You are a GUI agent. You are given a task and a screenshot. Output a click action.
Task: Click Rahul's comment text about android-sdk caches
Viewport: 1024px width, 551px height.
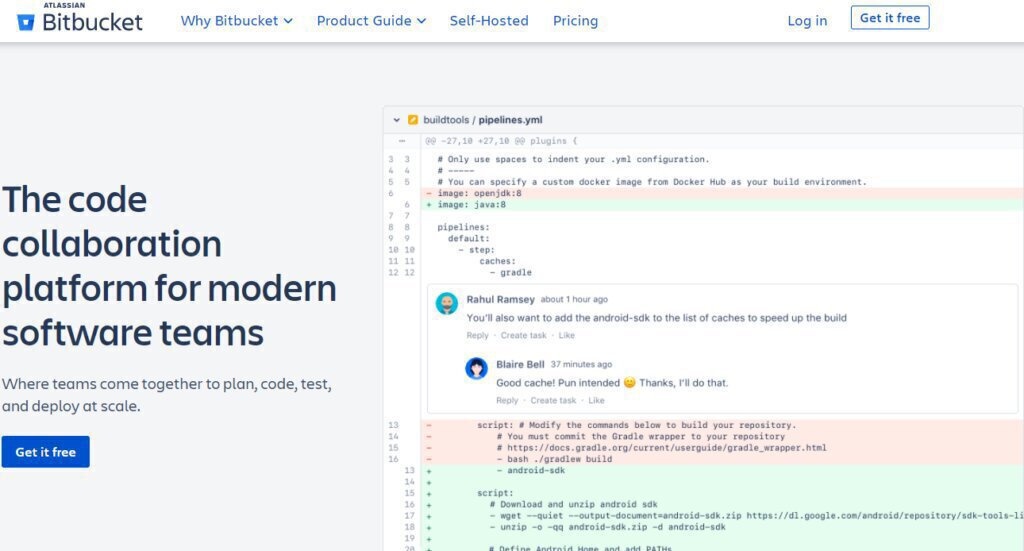point(656,318)
